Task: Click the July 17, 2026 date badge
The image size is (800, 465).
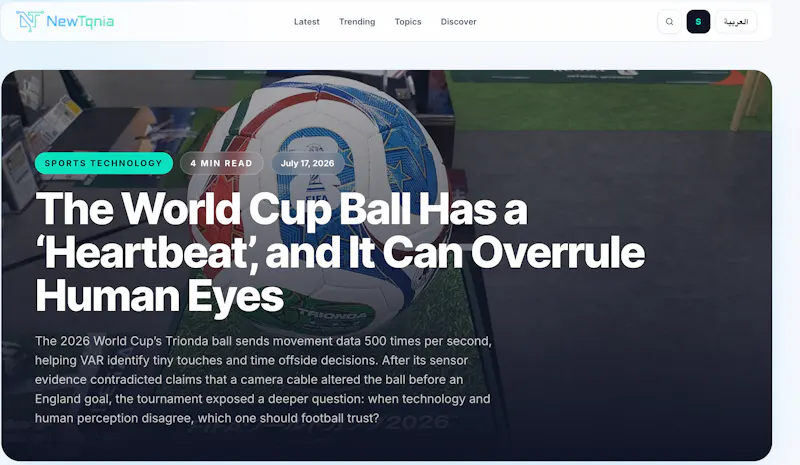Action: (308, 163)
